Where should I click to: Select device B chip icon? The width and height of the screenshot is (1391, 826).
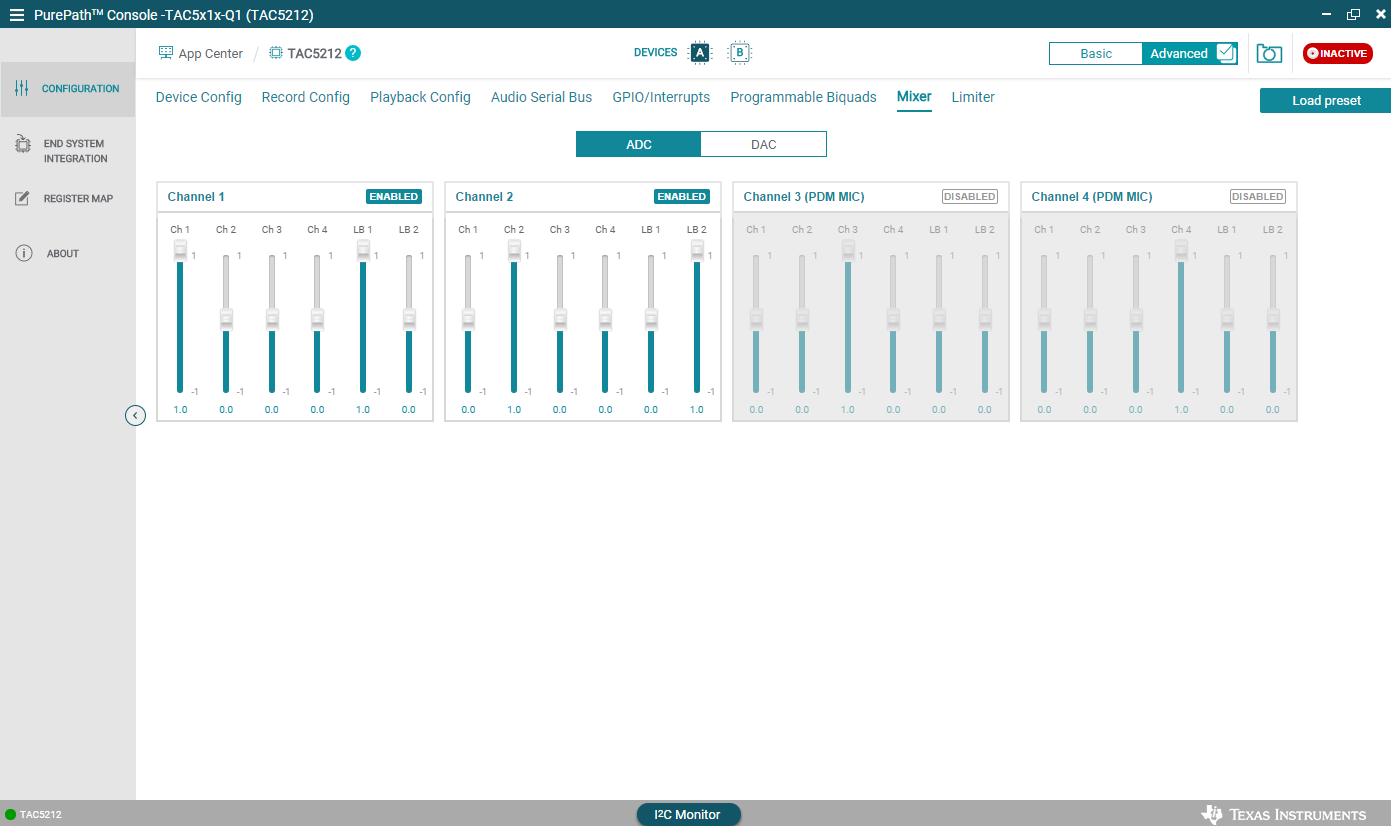(x=739, y=53)
